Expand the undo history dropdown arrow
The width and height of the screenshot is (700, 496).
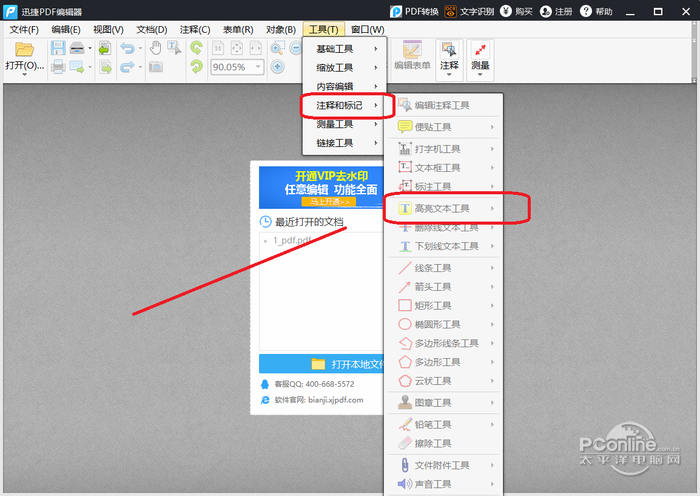pos(140,48)
